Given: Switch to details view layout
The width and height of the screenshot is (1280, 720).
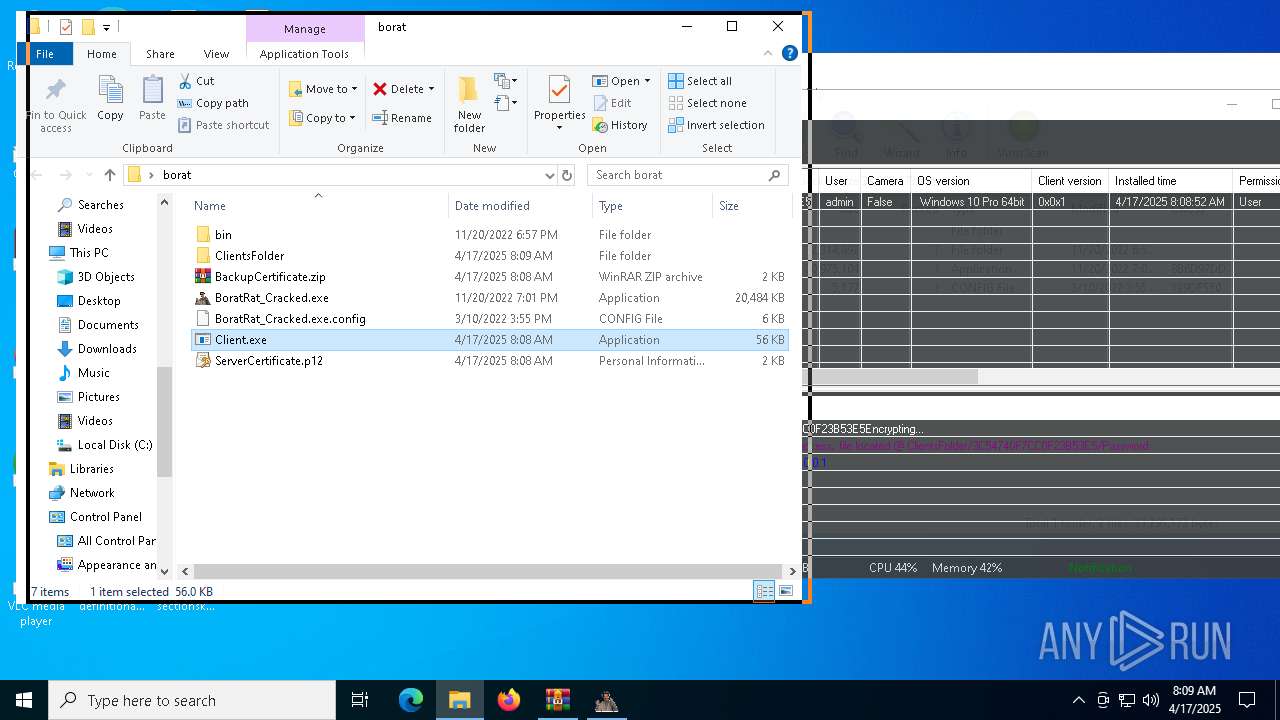Looking at the screenshot, I should click(764, 591).
